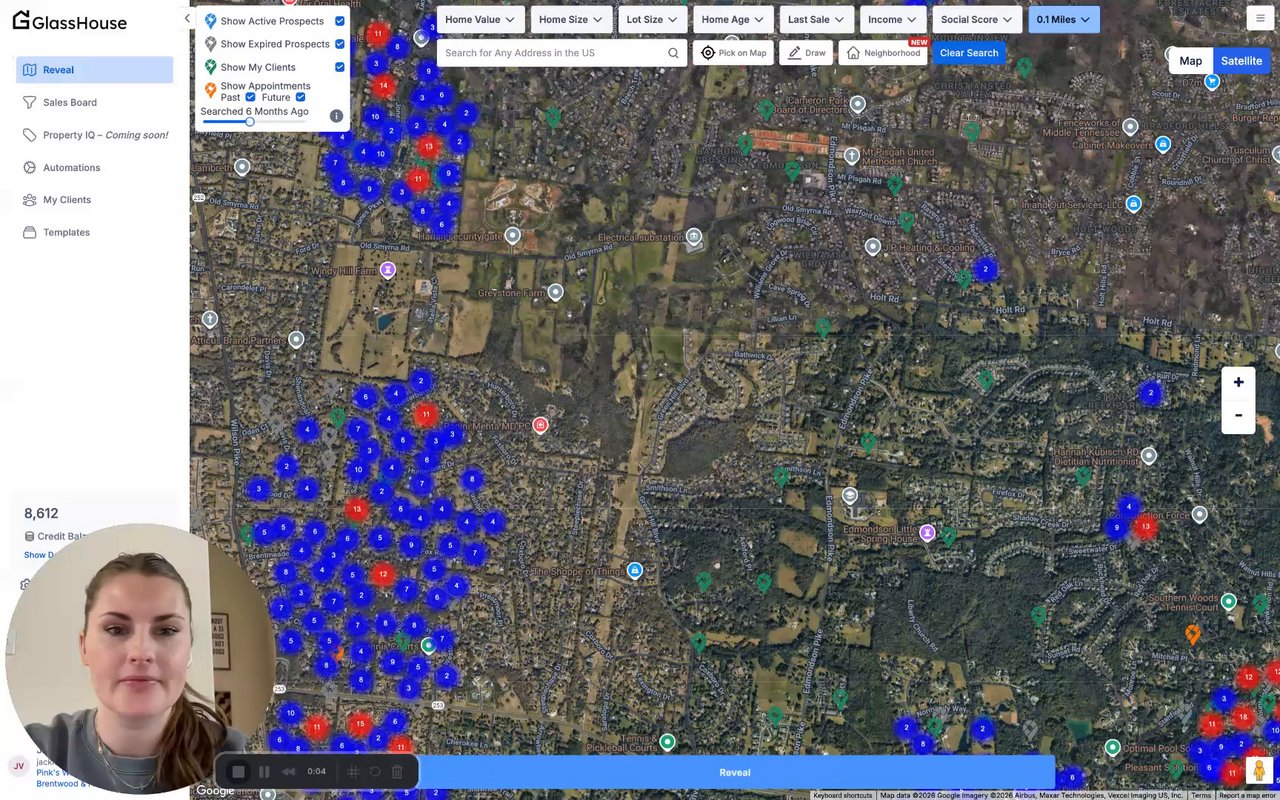Click the restart recording icon
The image size is (1280, 800).
coord(375,771)
